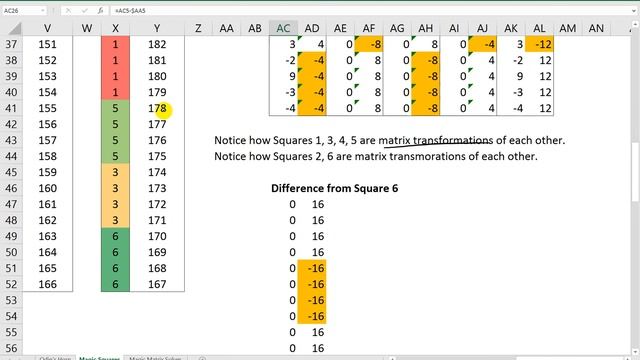Click cell with value 151 in column V
The width and height of the screenshot is (640, 360).
(x=48, y=44)
